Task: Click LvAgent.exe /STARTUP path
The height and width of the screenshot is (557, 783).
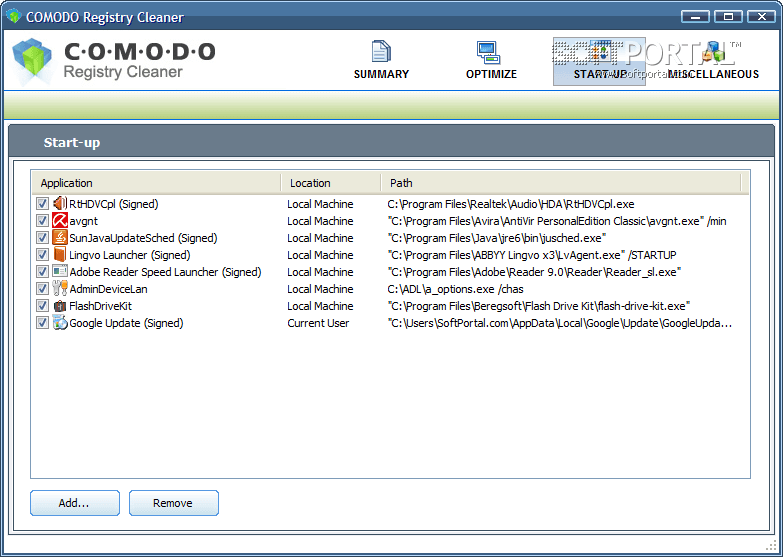Action: pyautogui.click(x=532, y=255)
